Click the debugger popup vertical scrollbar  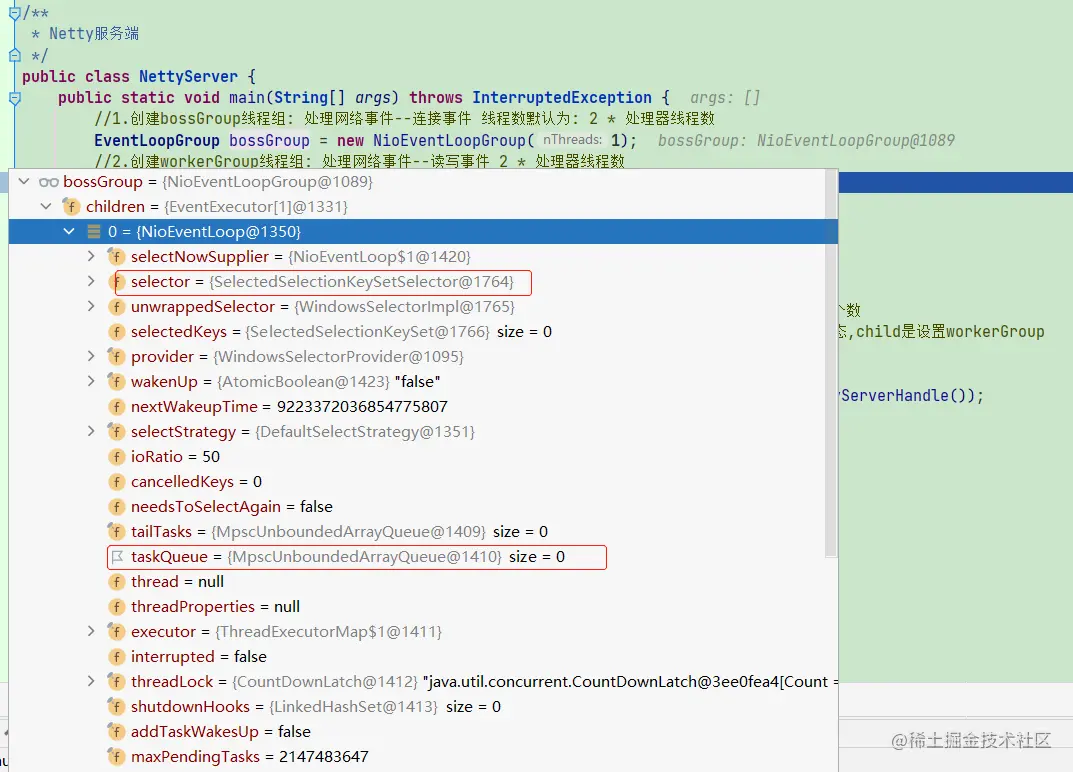coord(831,364)
